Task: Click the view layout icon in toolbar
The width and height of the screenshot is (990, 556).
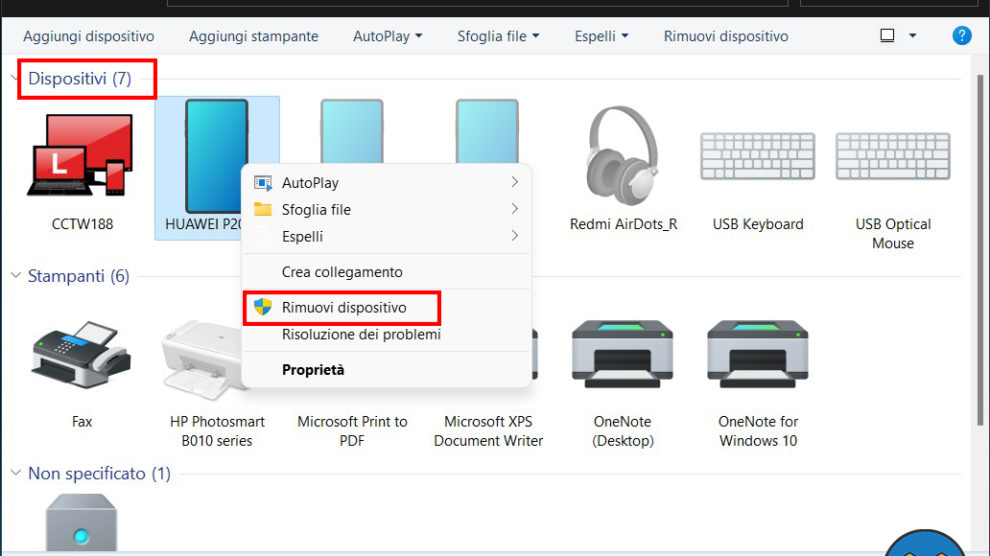Action: [x=887, y=36]
